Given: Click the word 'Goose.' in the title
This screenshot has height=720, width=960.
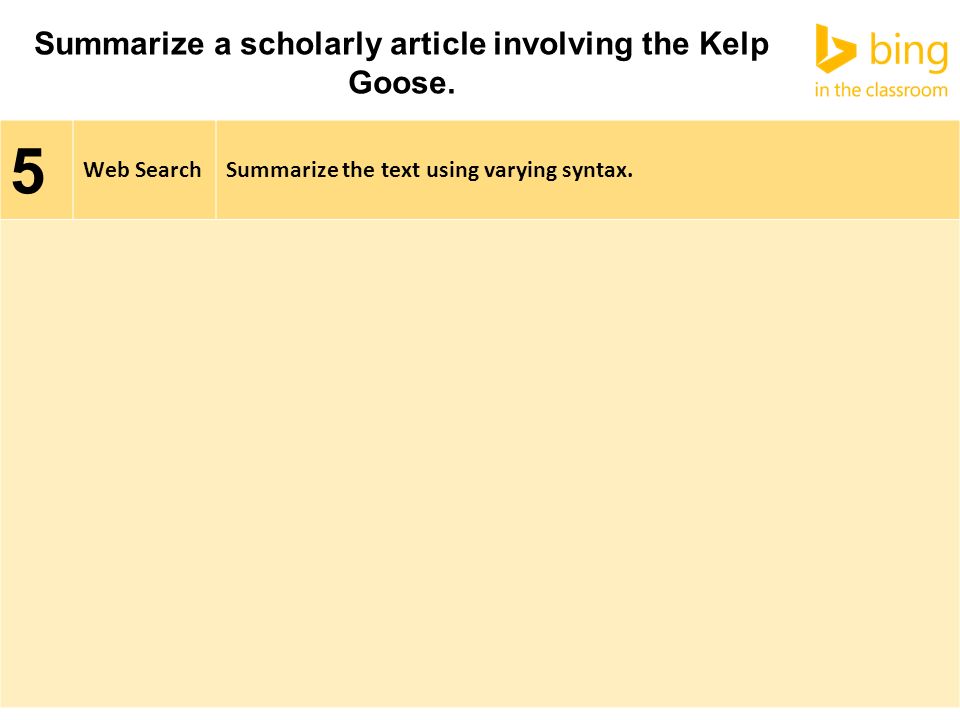Looking at the screenshot, I should coord(402,83).
